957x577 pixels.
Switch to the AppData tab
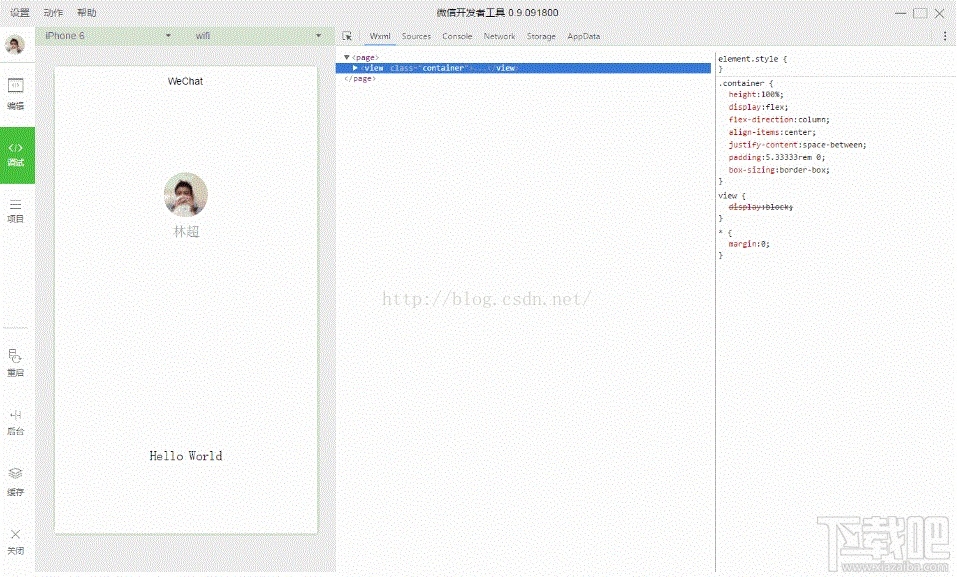coord(583,37)
